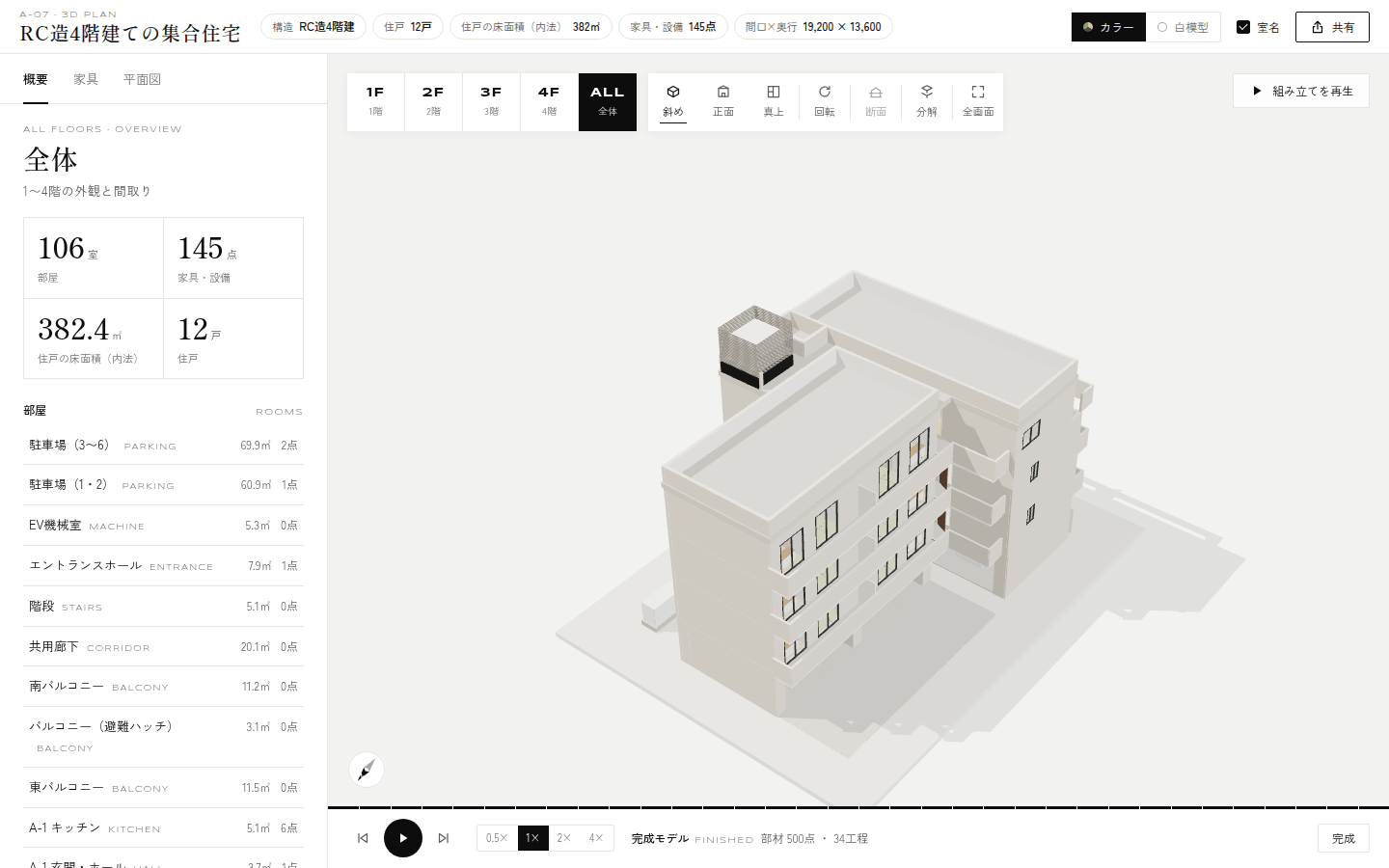Screen dimensions: 1389x868
Task: Select エントランスホール room row
Action: pyautogui.click(x=163, y=566)
